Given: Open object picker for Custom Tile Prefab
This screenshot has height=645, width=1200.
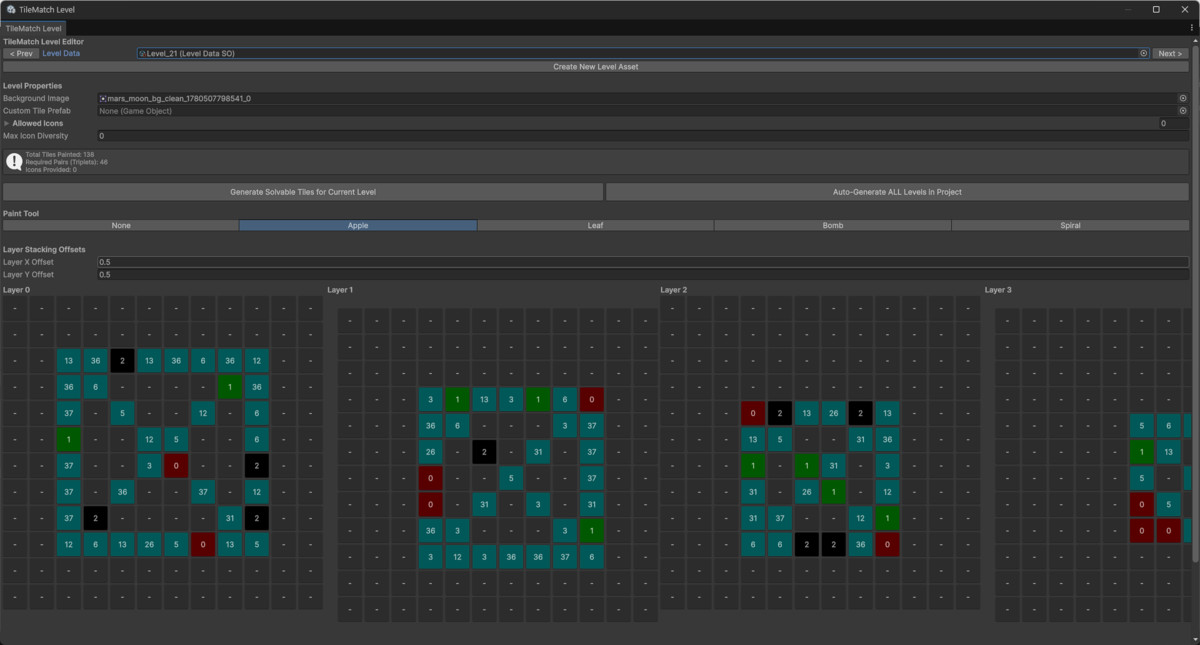Looking at the screenshot, I should [x=1182, y=111].
